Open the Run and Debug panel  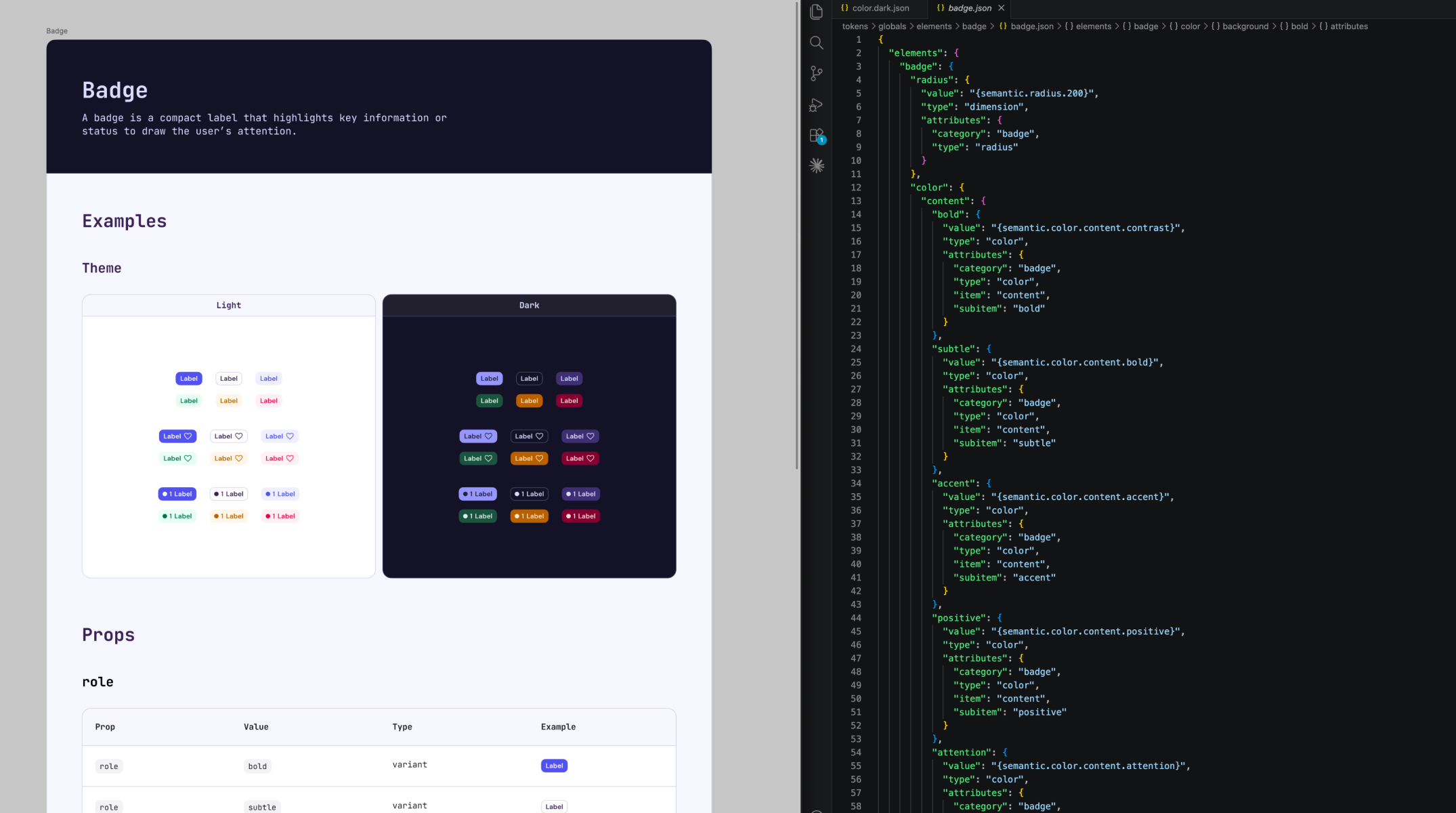pos(816,105)
